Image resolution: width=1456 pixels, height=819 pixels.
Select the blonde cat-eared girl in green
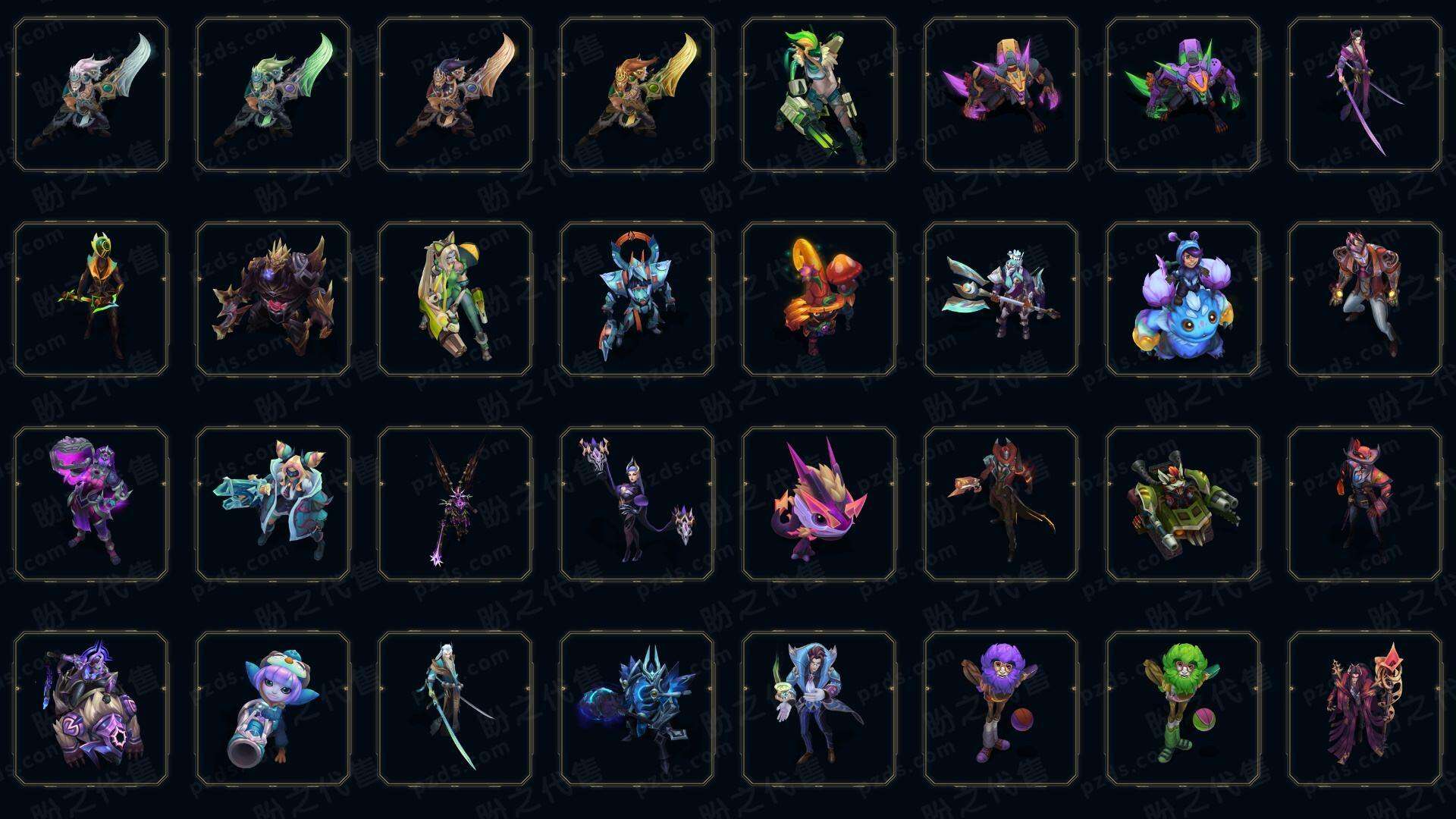(x=455, y=299)
